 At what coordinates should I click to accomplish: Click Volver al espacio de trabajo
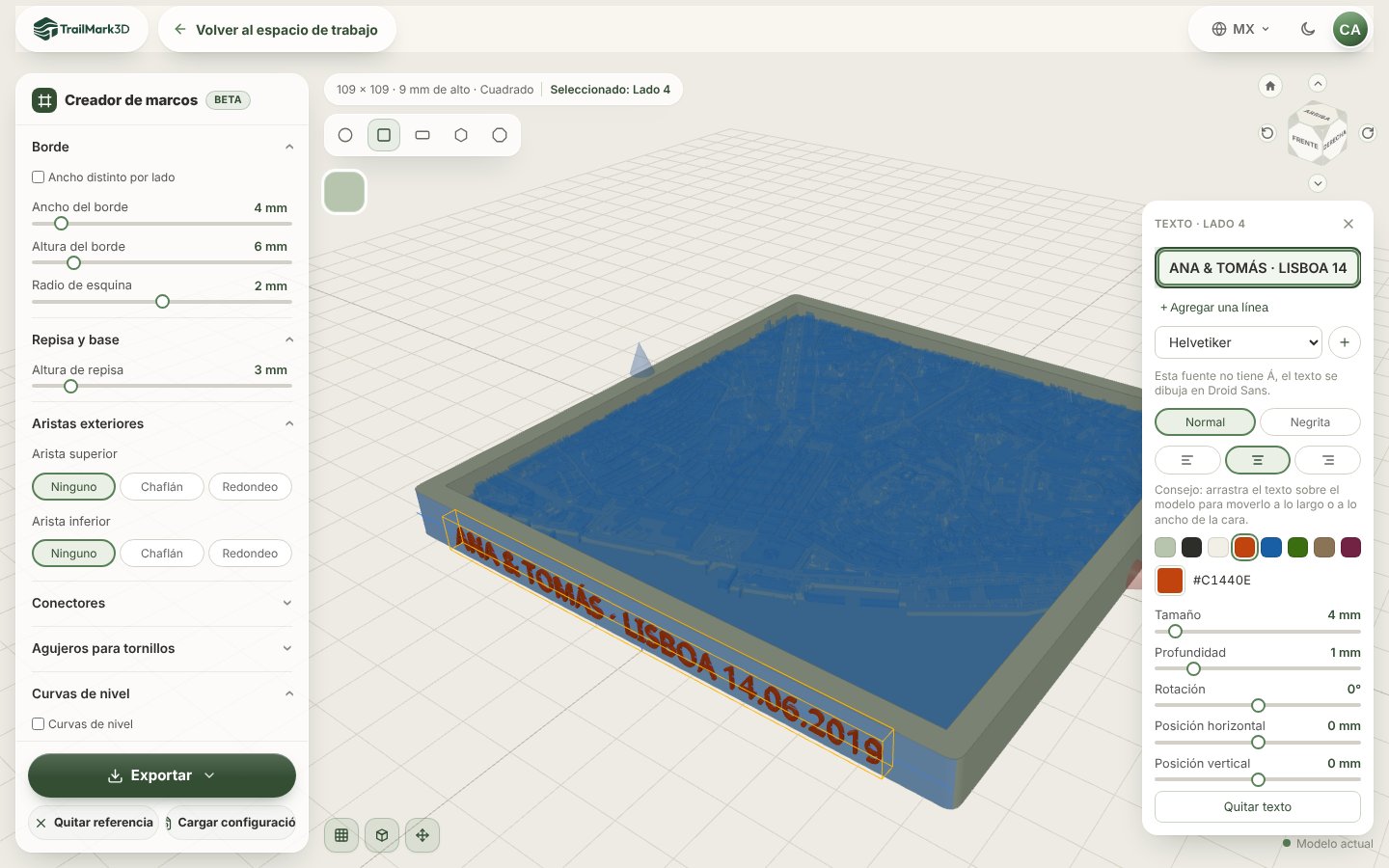[277, 30]
